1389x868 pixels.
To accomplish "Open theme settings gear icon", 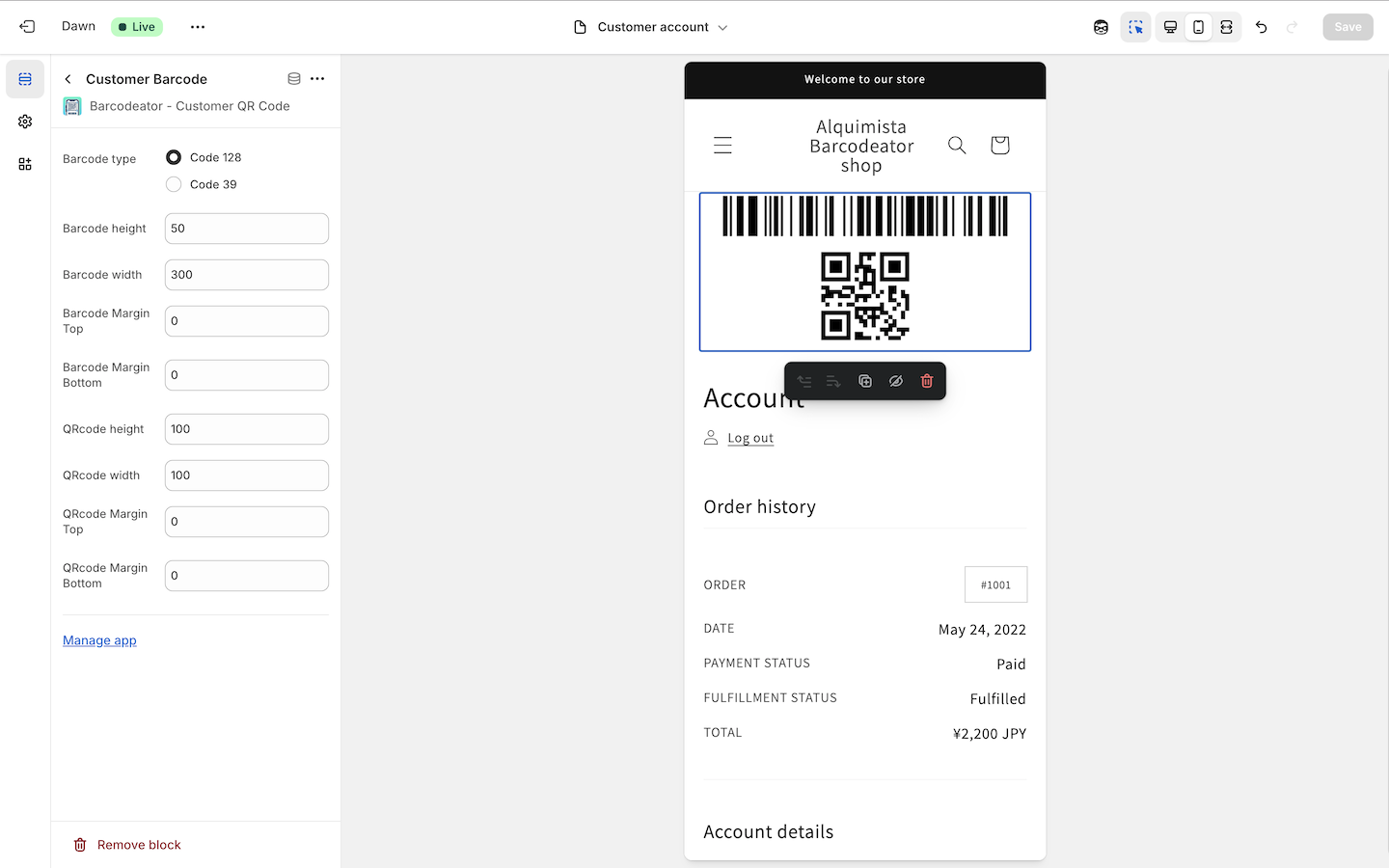I will coord(25,122).
